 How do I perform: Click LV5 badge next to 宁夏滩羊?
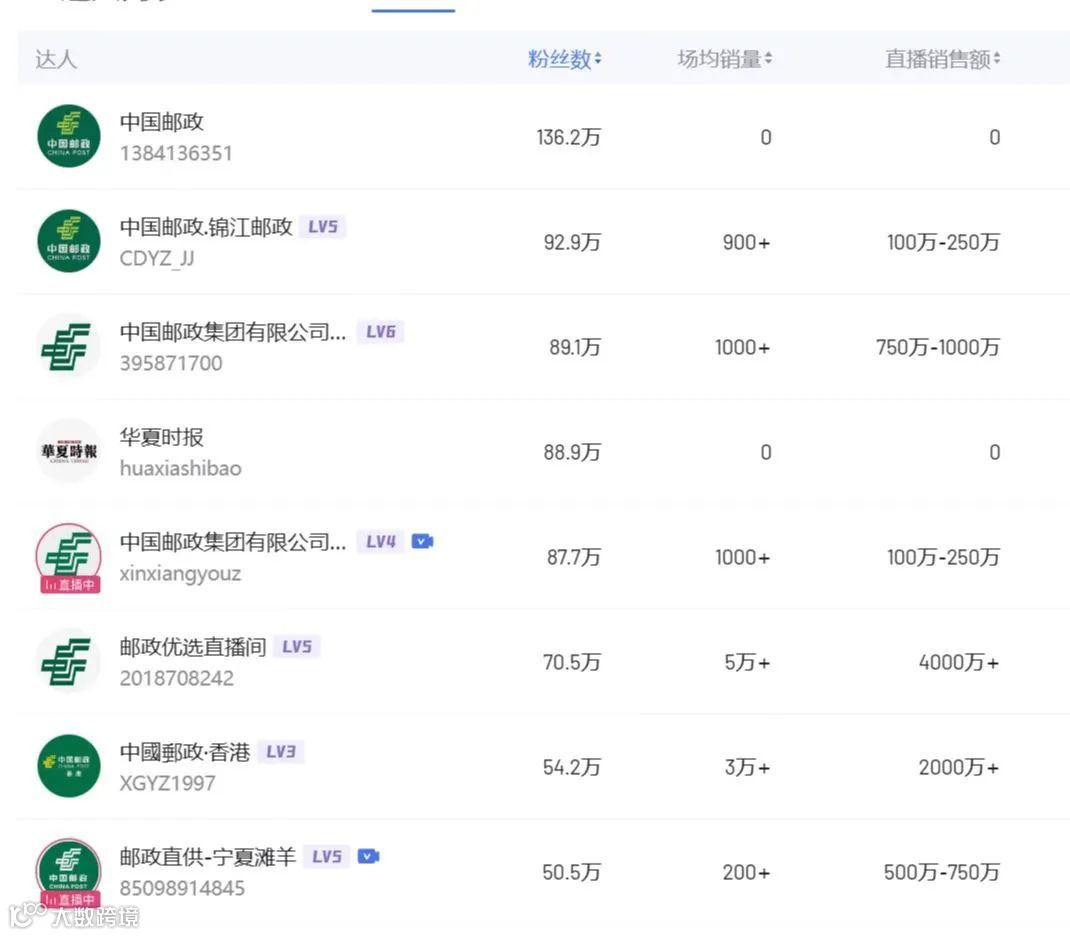coord(327,857)
